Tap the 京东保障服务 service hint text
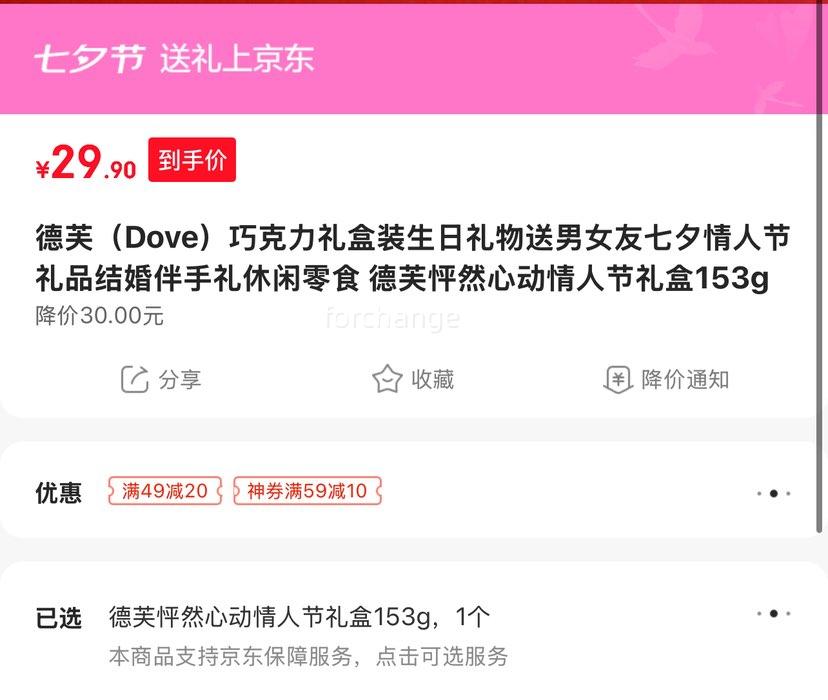The width and height of the screenshot is (828, 700). point(308,656)
